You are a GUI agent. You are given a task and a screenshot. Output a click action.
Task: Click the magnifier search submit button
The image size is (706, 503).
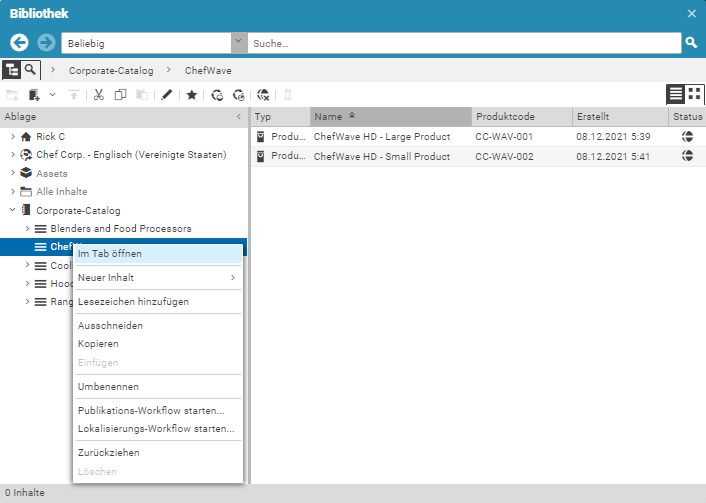(691, 43)
